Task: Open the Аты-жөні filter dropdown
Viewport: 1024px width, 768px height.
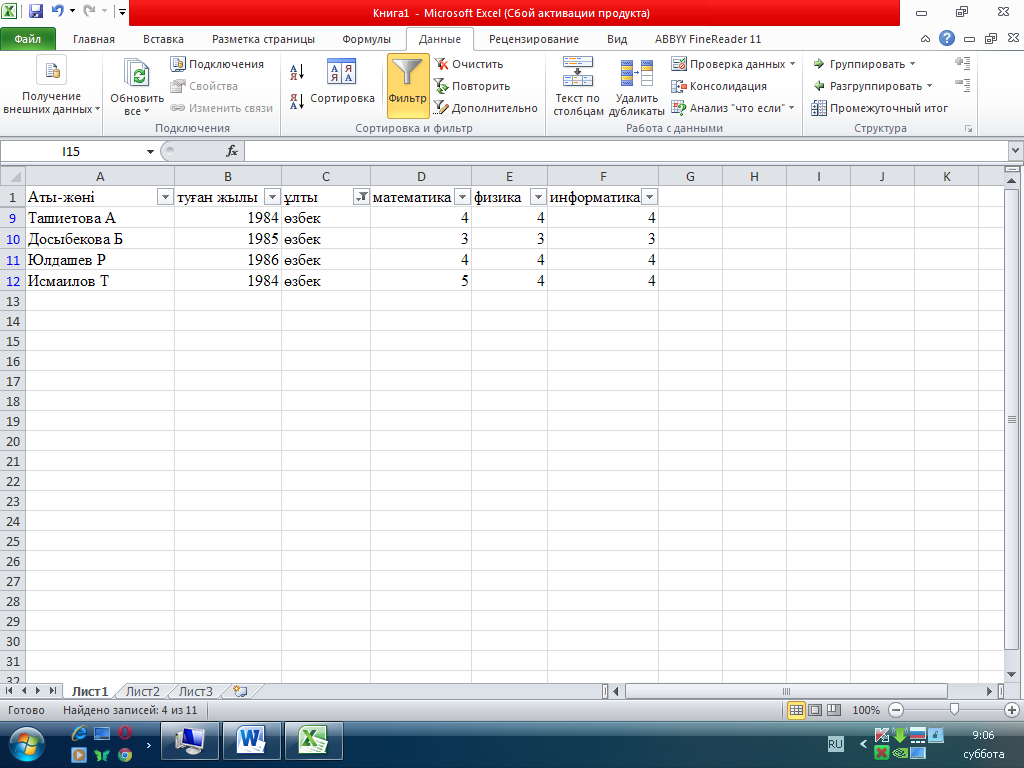Action: tap(165, 197)
